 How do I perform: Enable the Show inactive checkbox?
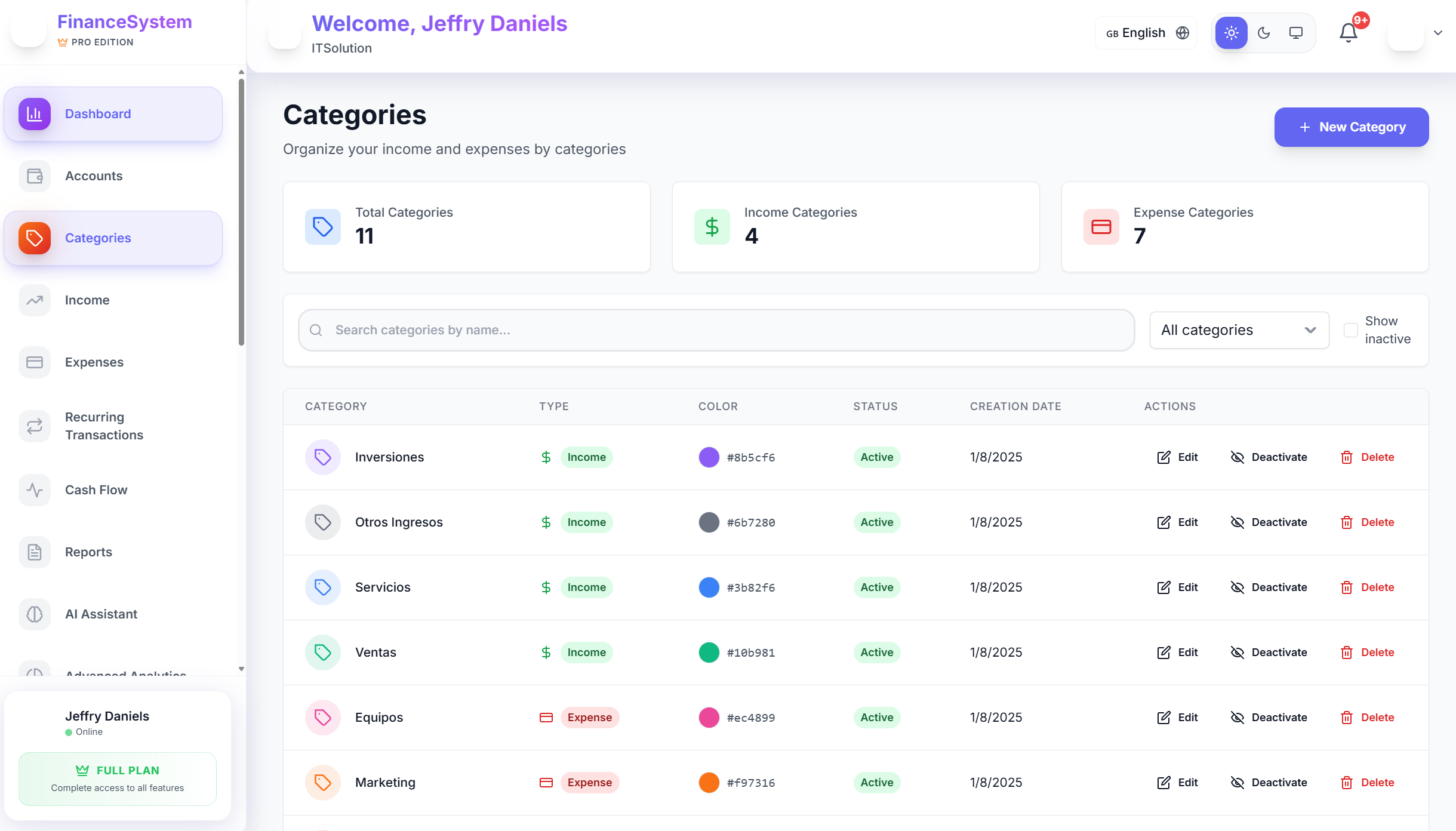pos(1351,330)
